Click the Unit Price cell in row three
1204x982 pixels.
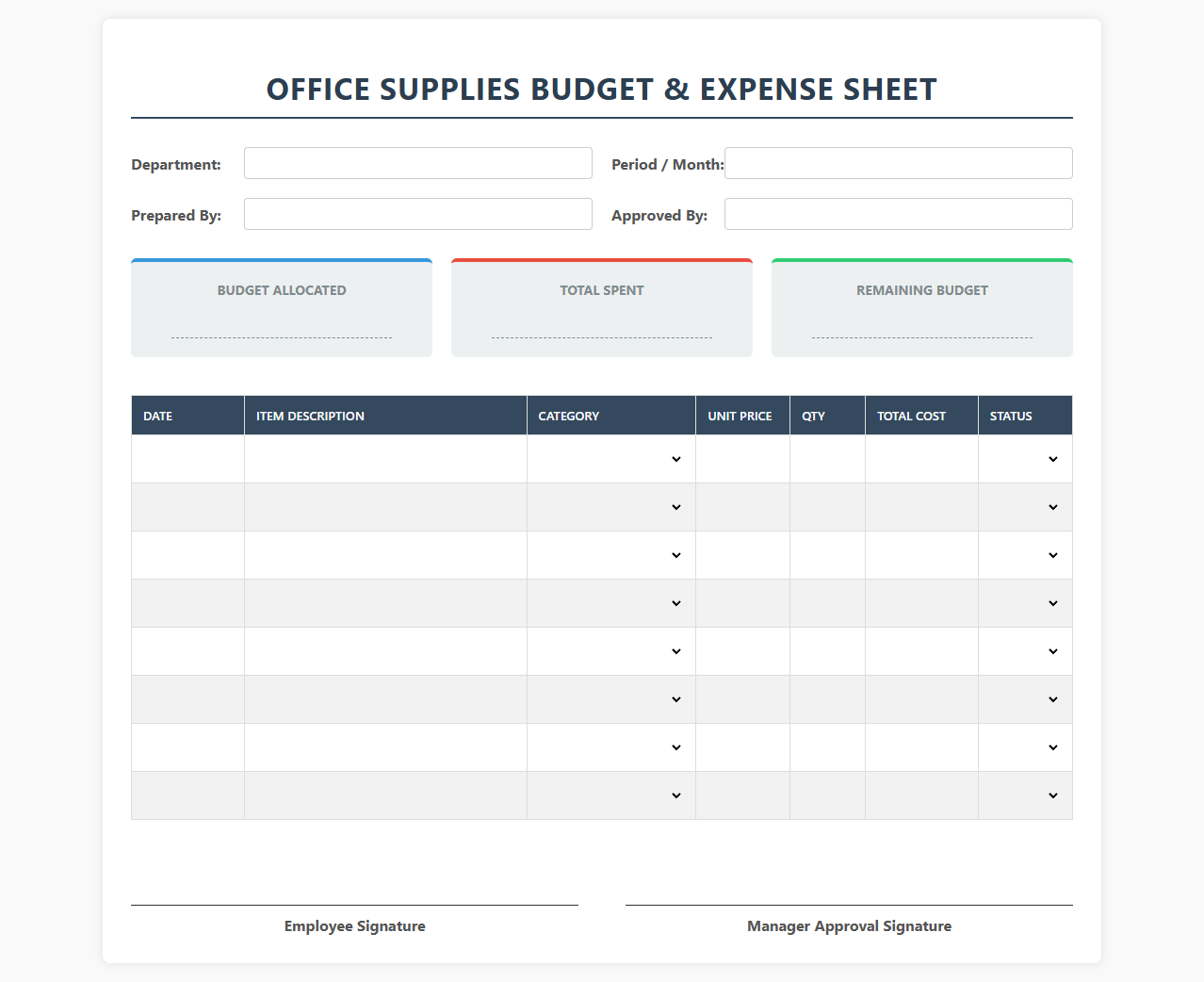point(743,555)
